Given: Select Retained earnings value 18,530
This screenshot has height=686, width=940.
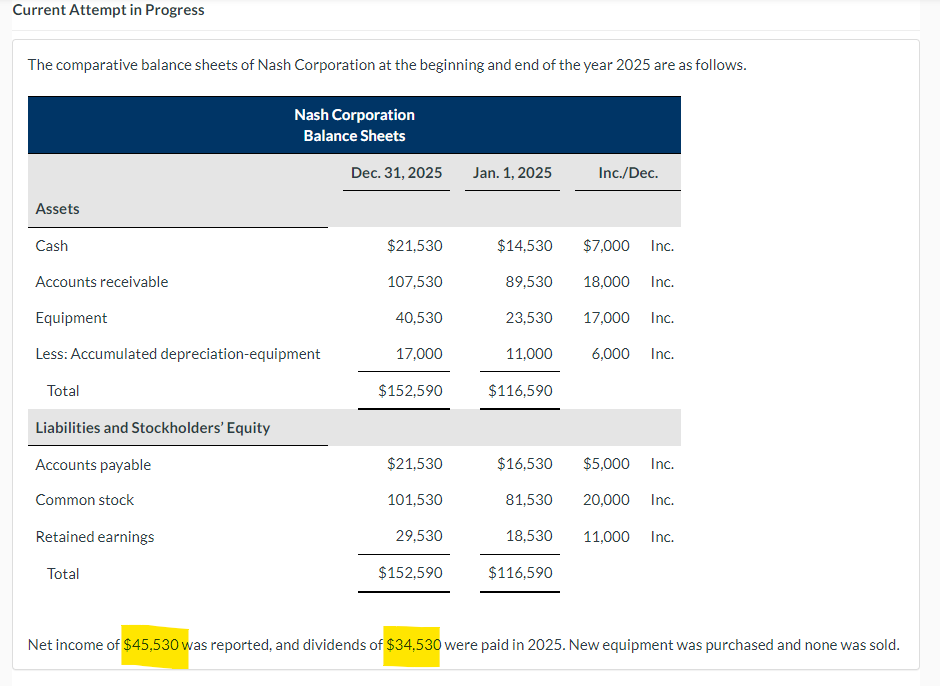Looking at the screenshot, I should (529, 535).
